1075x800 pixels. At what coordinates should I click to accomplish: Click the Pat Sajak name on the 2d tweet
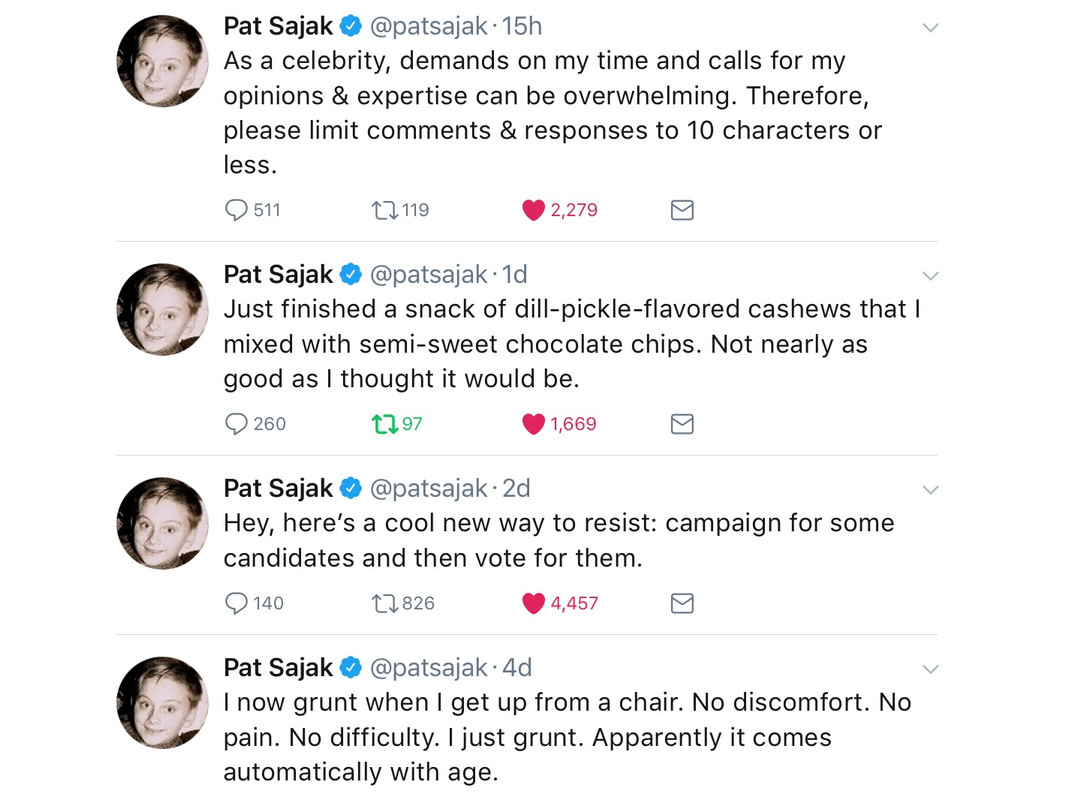tap(278, 488)
